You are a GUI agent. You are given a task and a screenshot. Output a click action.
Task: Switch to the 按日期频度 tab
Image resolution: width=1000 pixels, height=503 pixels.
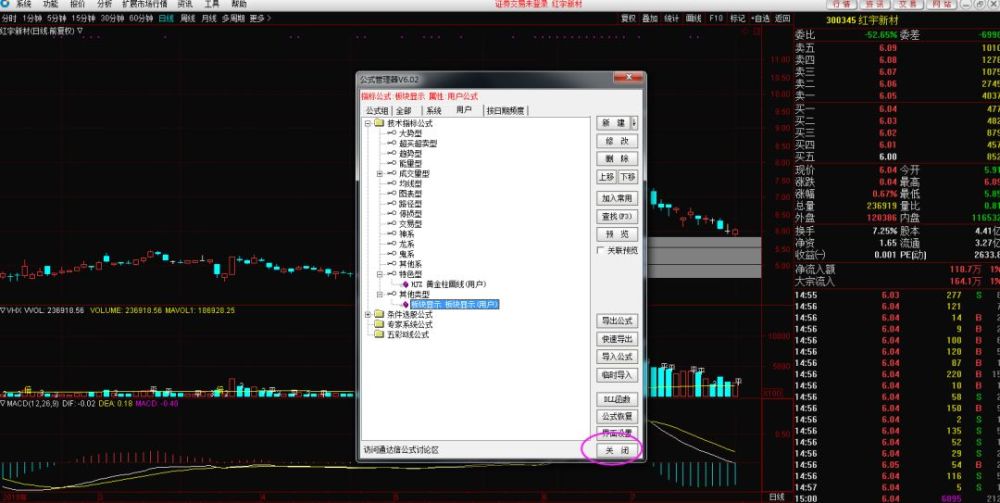pyautogui.click(x=505, y=110)
